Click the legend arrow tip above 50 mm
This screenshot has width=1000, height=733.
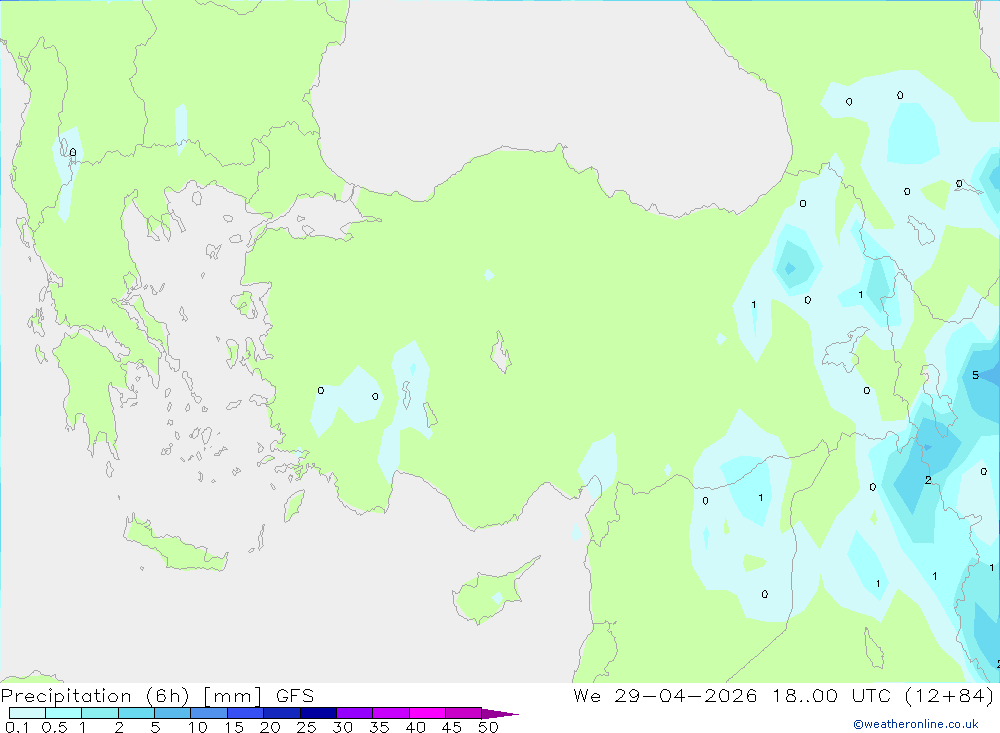[x=500, y=714]
